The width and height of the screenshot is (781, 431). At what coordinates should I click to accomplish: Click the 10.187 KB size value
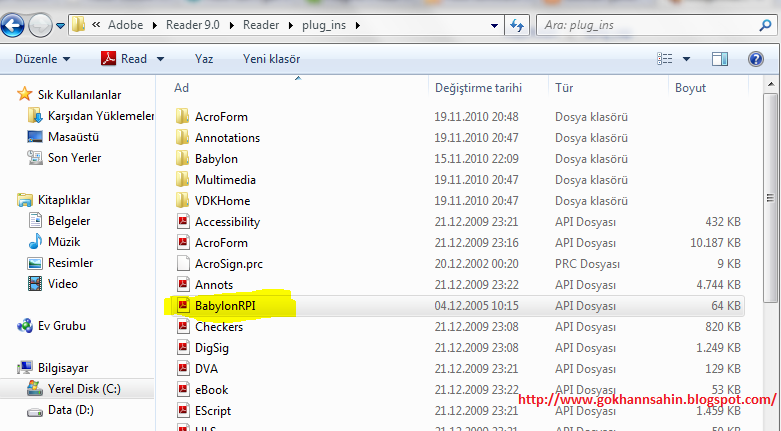point(715,243)
